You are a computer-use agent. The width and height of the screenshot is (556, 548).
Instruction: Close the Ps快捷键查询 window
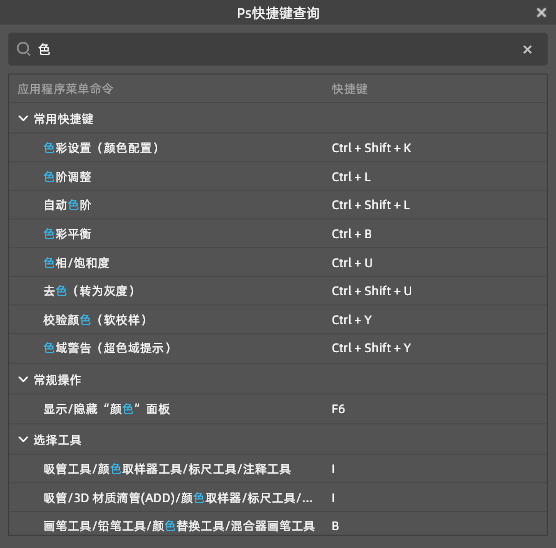click(x=541, y=13)
